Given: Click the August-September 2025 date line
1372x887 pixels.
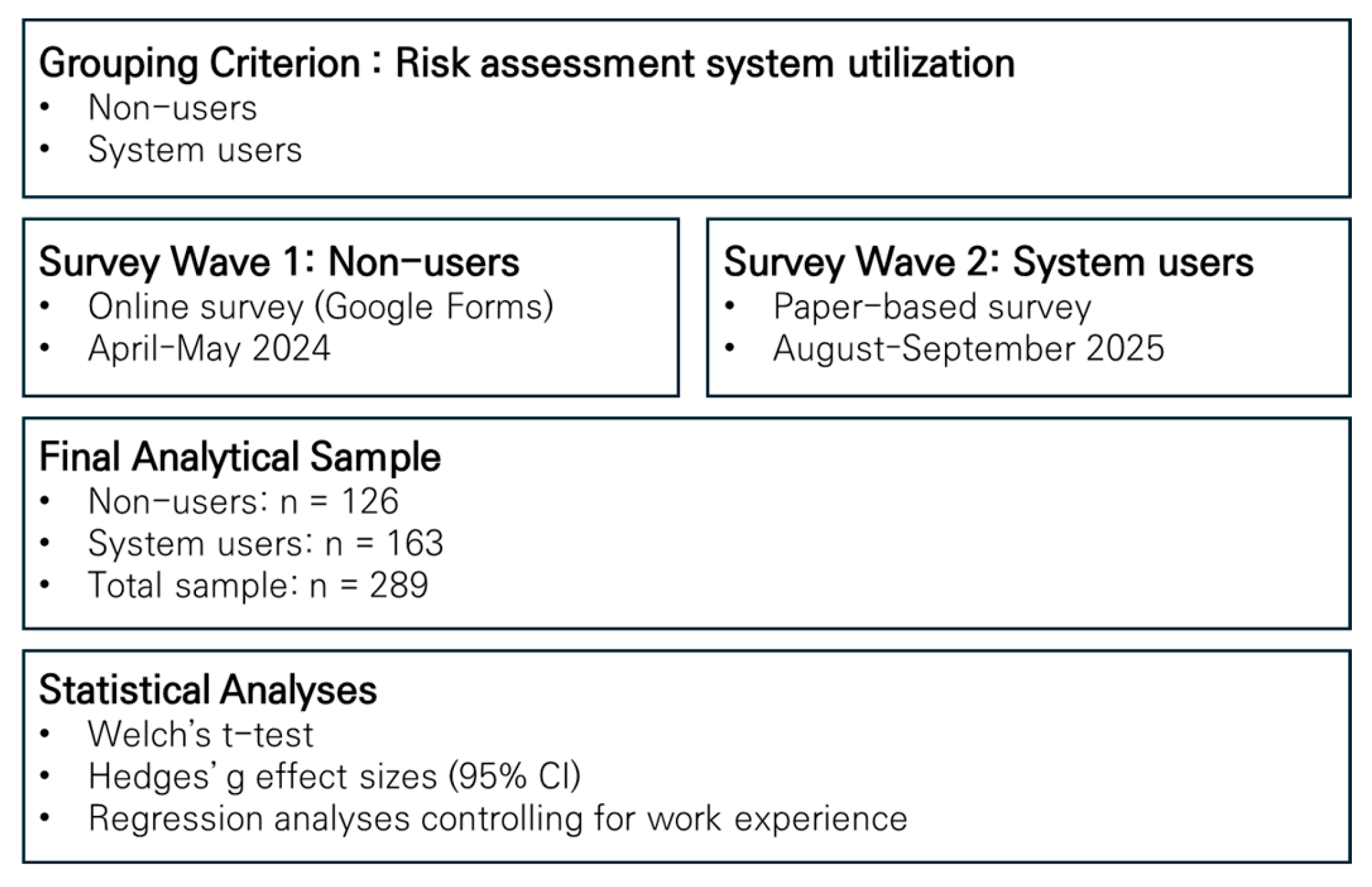Looking at the screenshot, I should click(x=968, y=348).
